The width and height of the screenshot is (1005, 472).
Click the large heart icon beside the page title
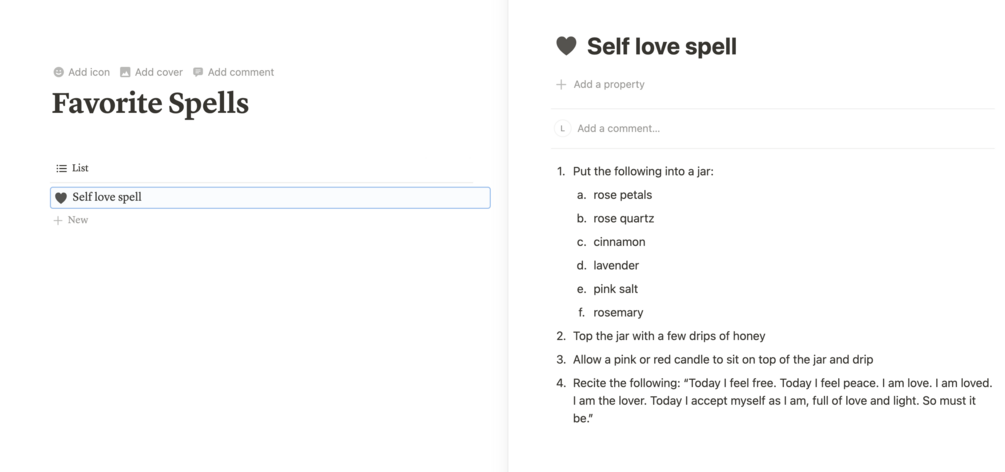tap(566, 46)
